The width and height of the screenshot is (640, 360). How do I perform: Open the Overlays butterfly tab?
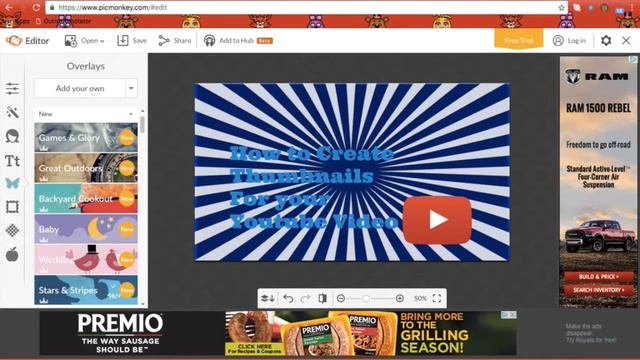tap(12, 183)
